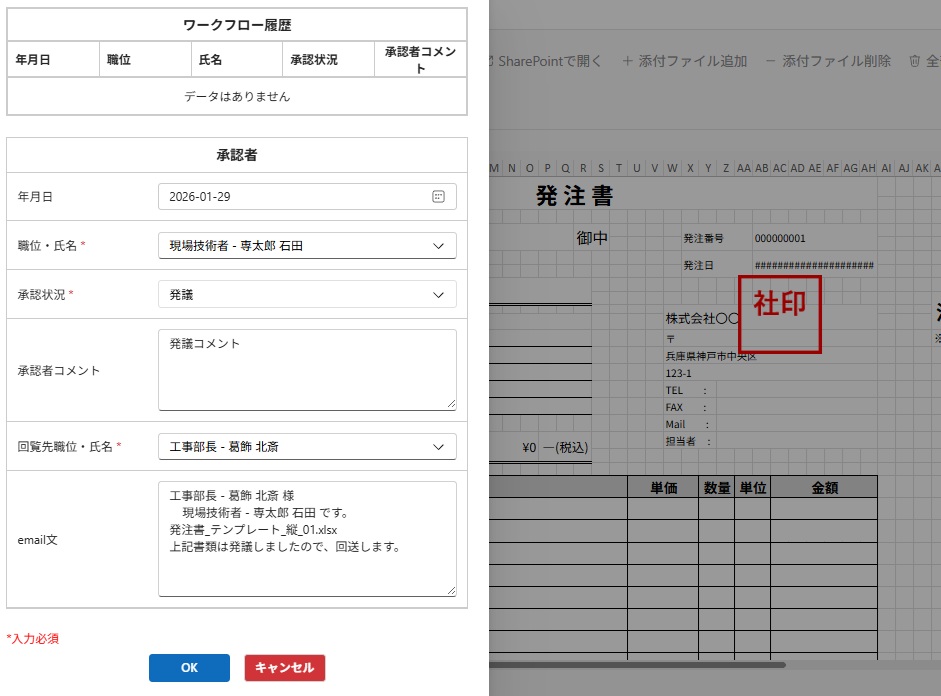Open the calendar picker in the 年月日 field
The image size is (941, 696).
tap(437, 197)
